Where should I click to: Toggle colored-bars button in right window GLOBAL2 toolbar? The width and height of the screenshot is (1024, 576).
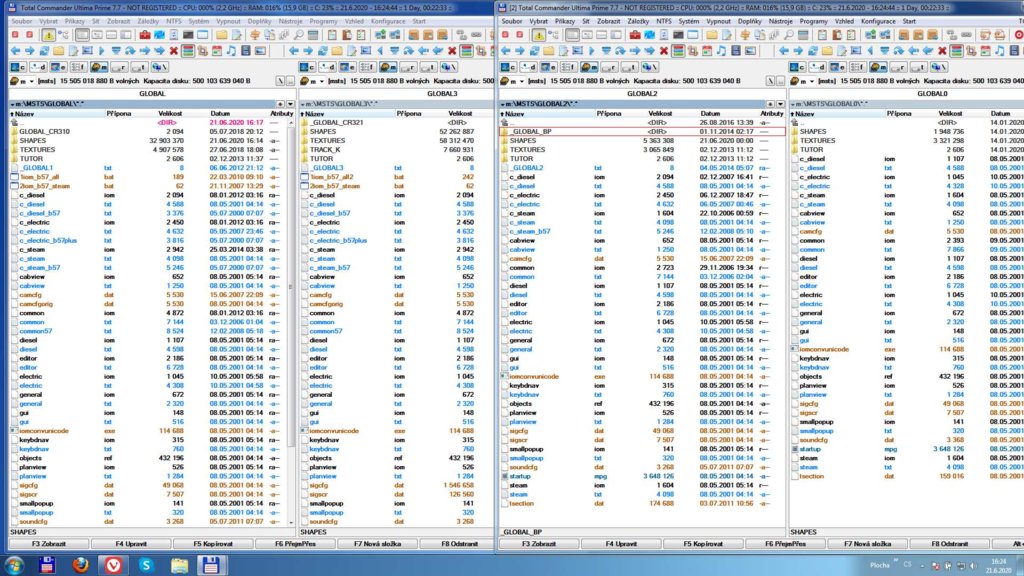tap(678, 50)
